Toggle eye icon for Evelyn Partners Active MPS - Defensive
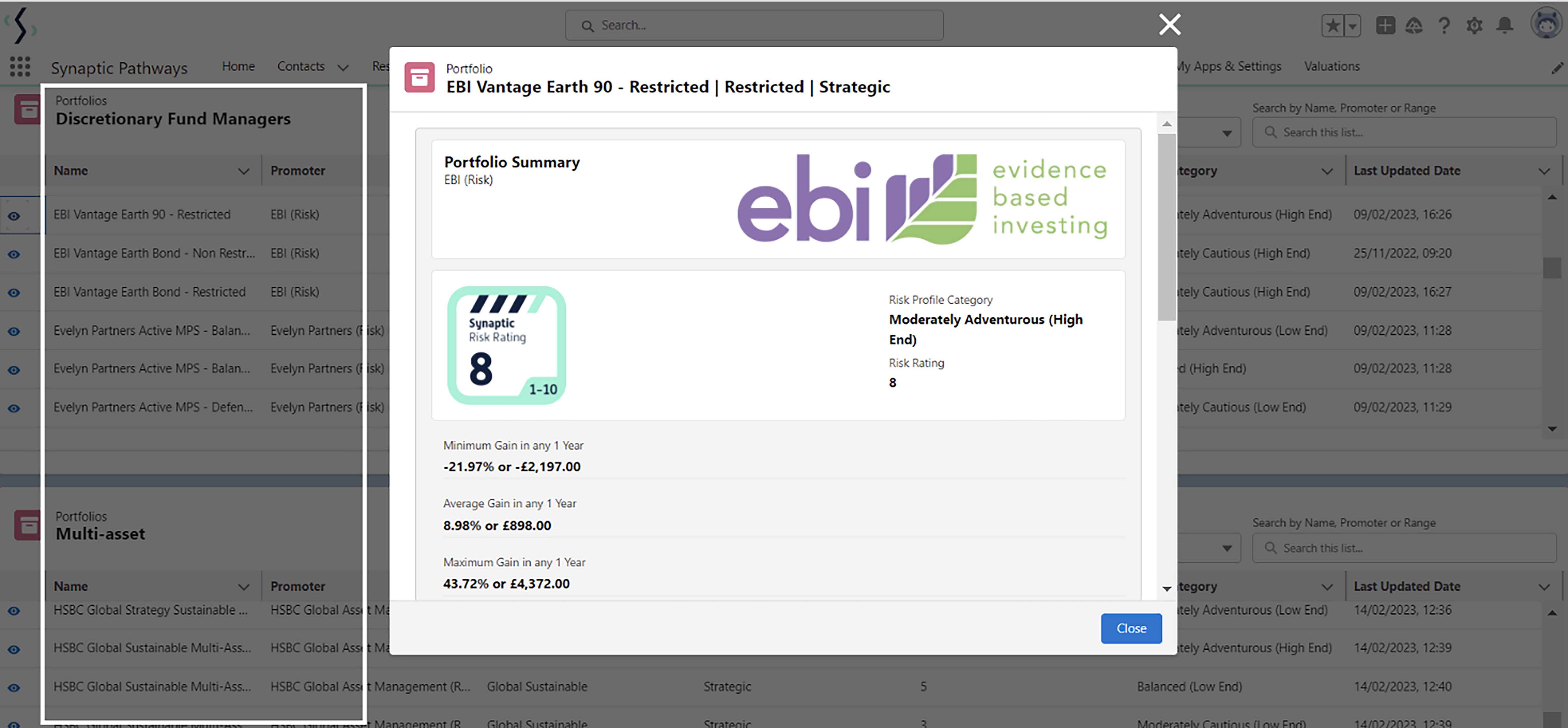Image resolution: width=1568 pixels, height=728 pixels. point(14,408)
